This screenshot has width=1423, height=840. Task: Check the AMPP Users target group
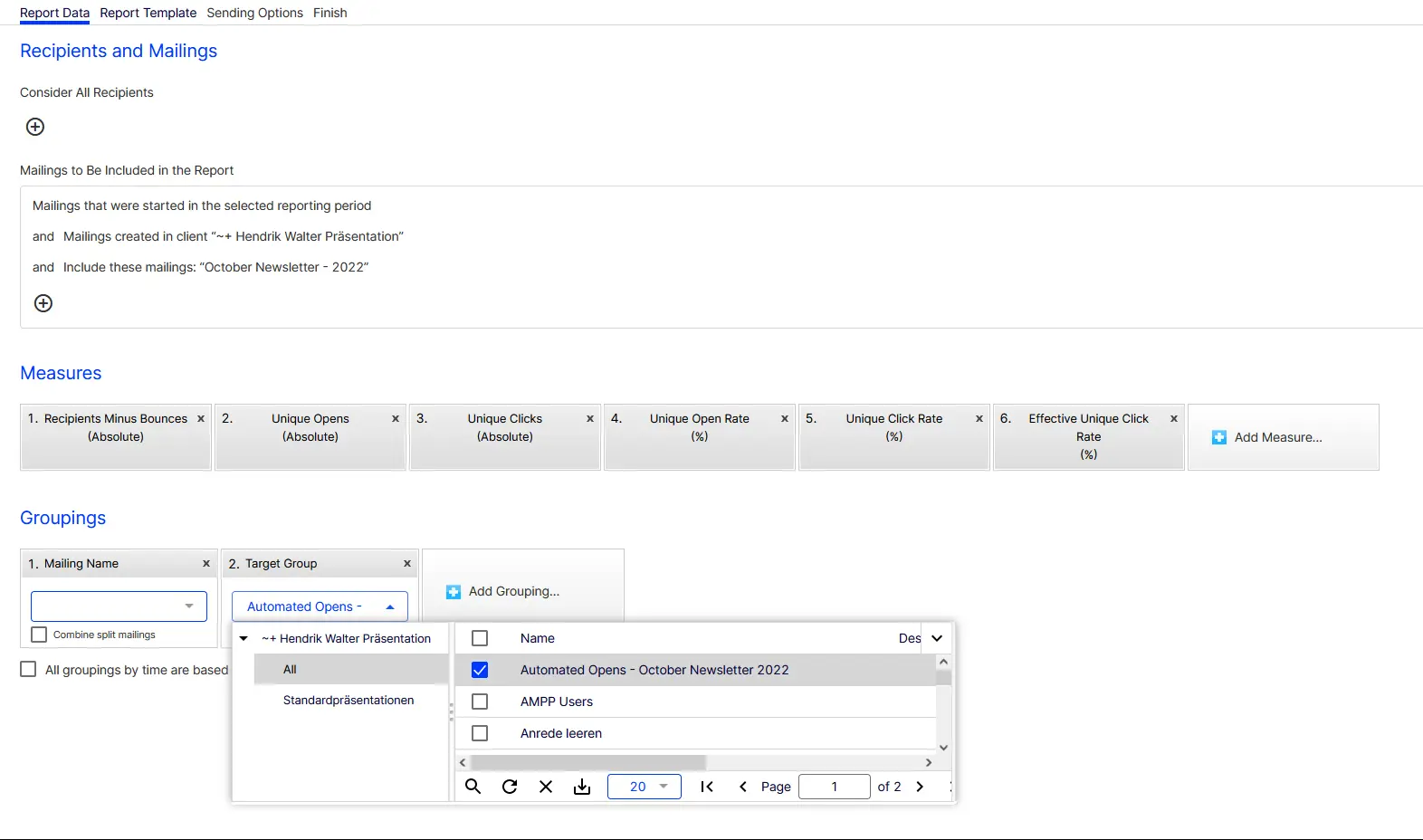480,702
